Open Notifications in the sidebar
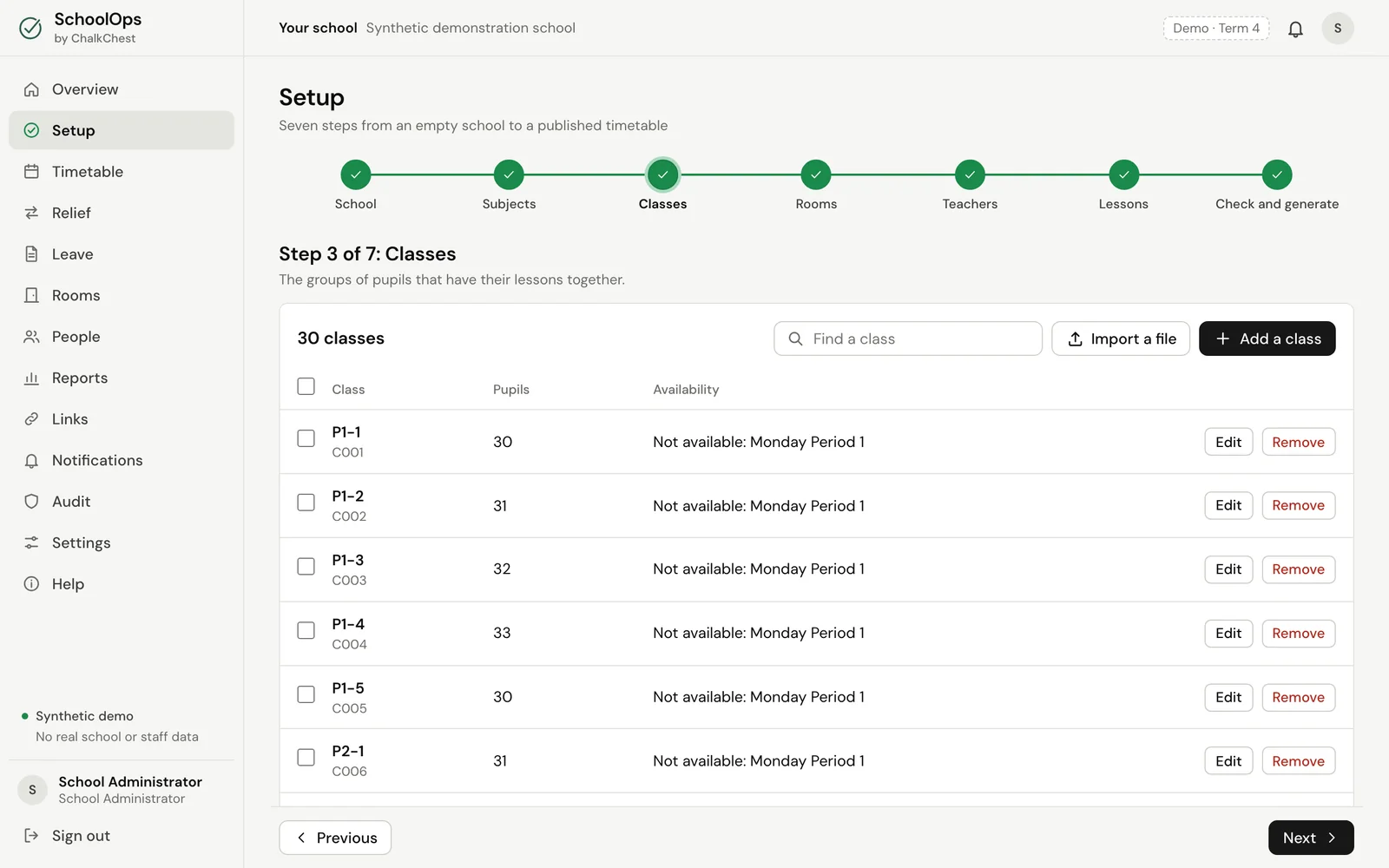This screenshot has height=868, width=1389. pos(122,460)
